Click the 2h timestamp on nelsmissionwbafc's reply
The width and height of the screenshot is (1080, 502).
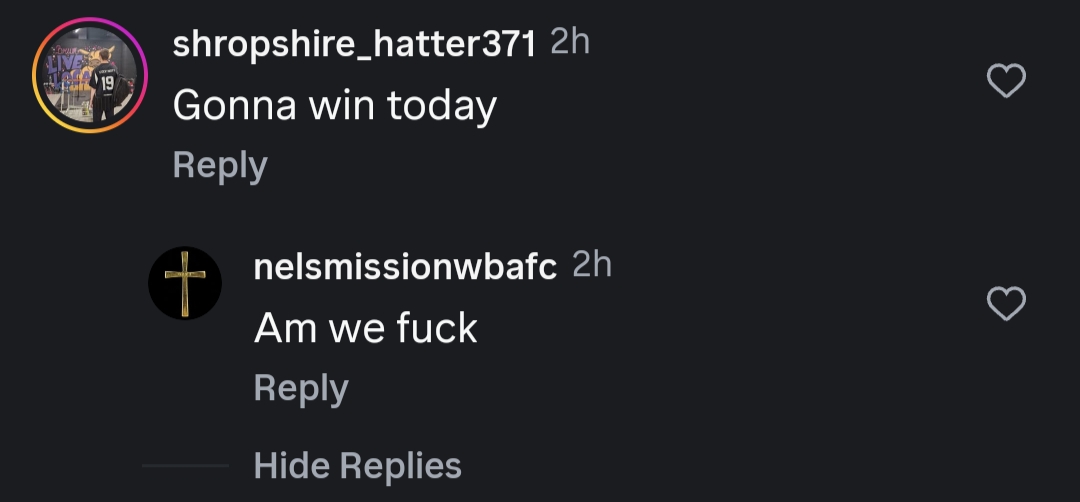[x=591, y=265]
